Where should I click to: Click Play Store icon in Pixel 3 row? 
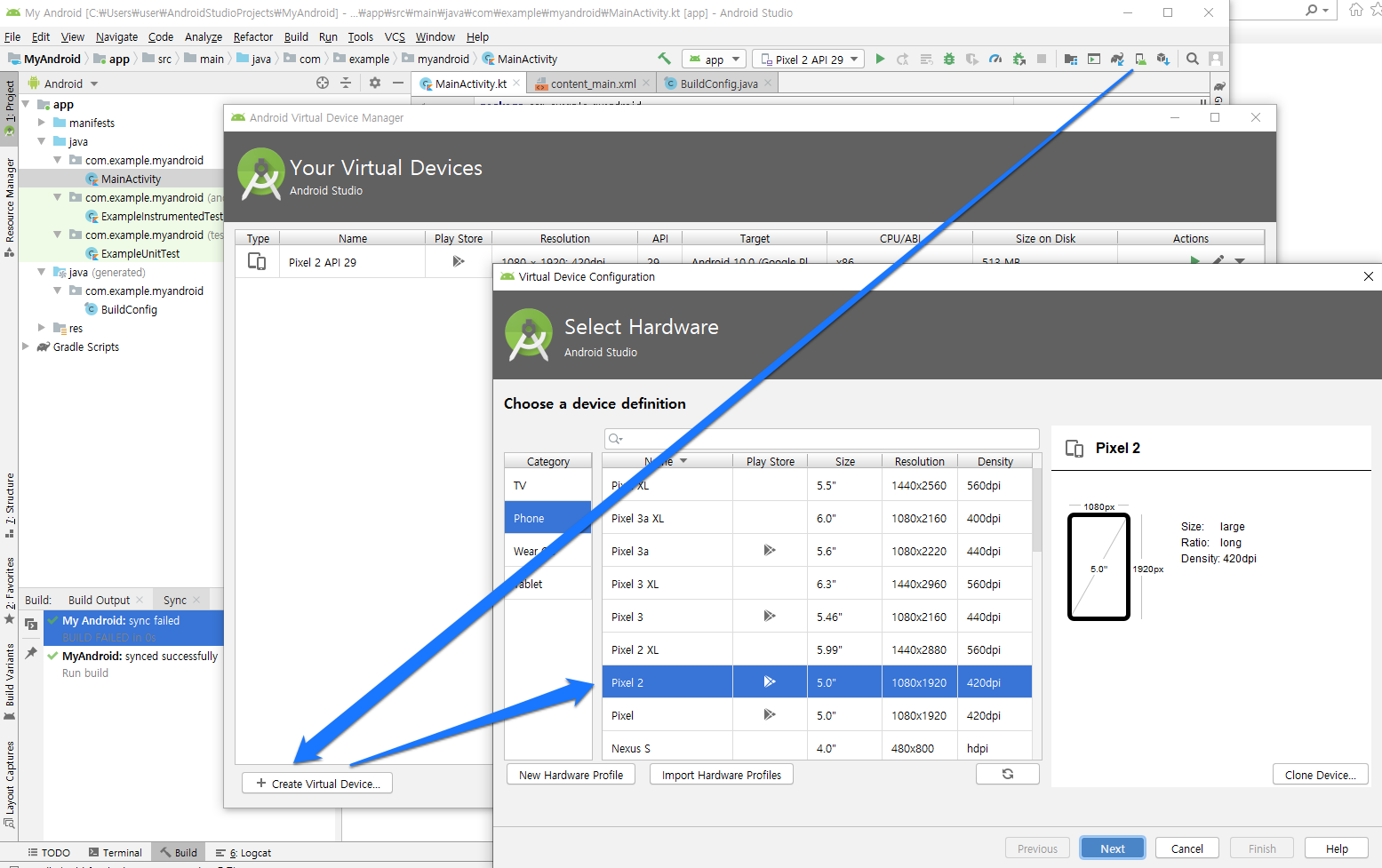point(770,617)
